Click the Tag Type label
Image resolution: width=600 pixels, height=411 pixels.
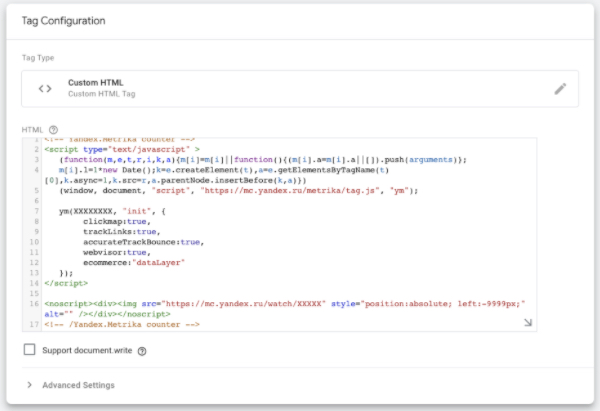[x=38, y=58]
